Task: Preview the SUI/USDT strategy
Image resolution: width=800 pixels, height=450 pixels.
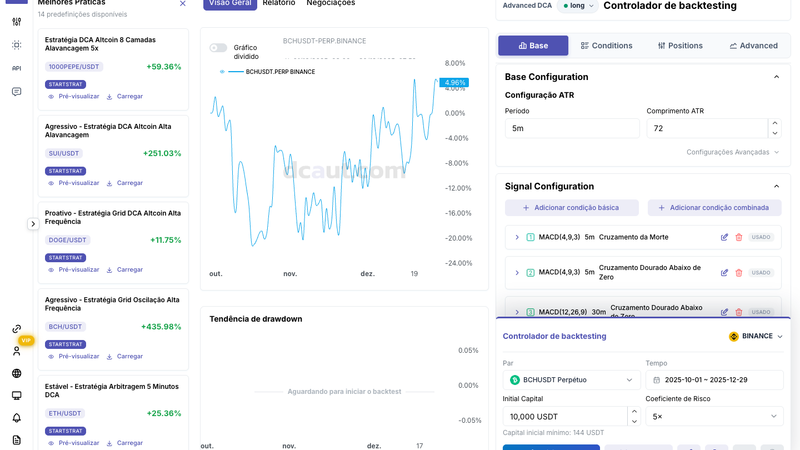Action: pyautogui.click(x=73, y=183)
